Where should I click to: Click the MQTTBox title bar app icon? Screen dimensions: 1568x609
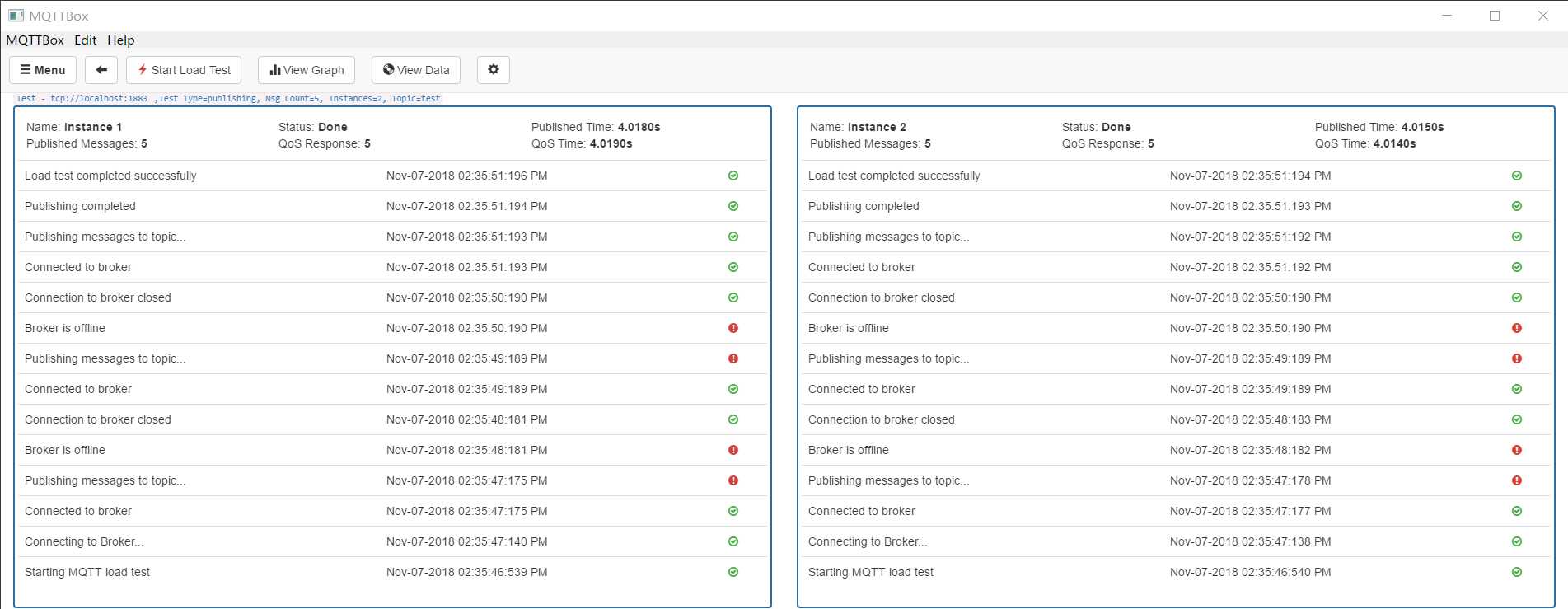16,16
